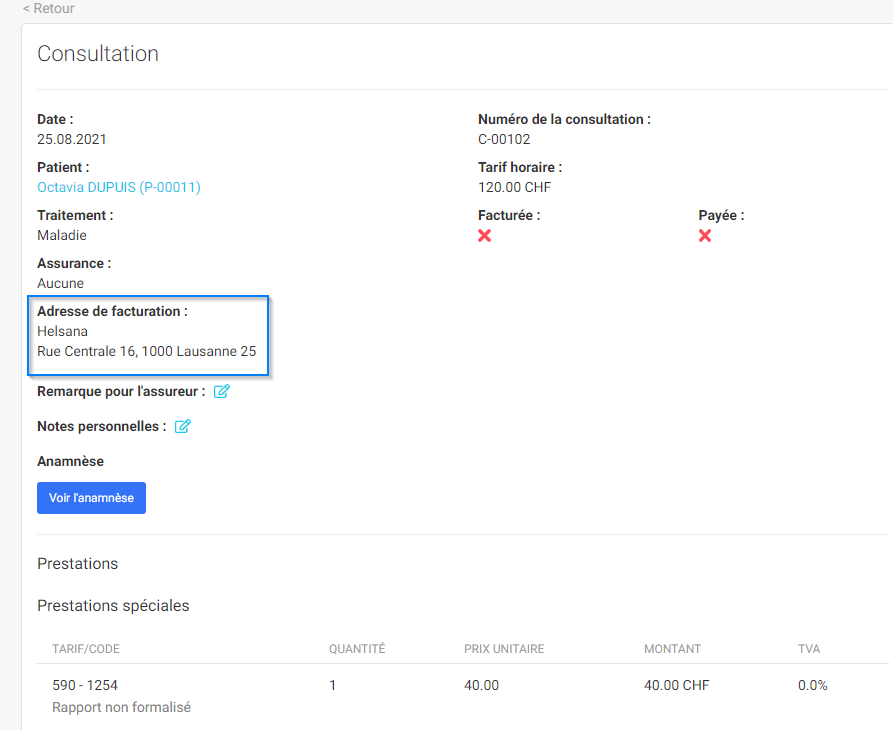Click the MONTANT column header
The image size is (893, 730).
tap(673, 649)
